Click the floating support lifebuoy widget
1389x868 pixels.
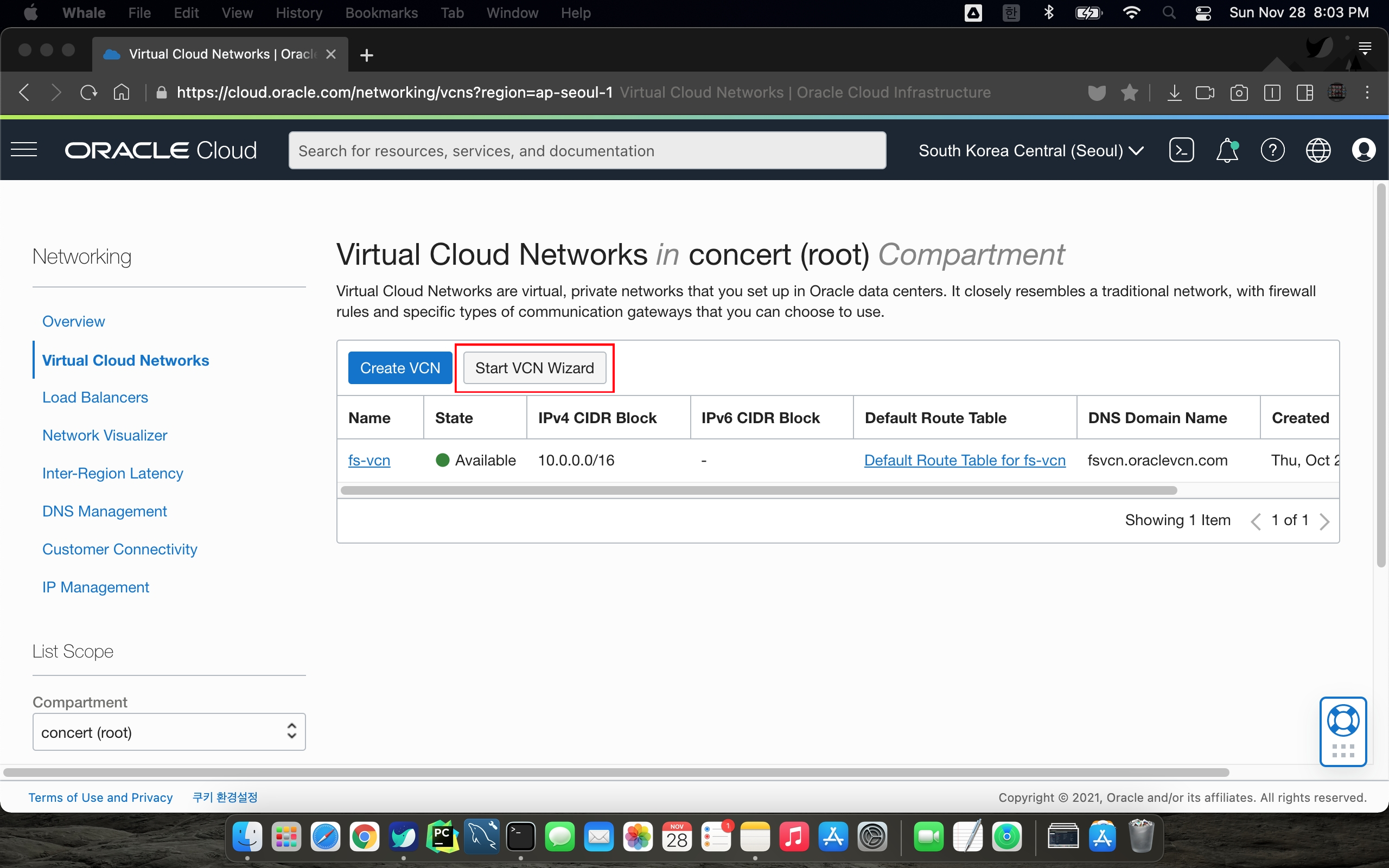point(1342,721)
